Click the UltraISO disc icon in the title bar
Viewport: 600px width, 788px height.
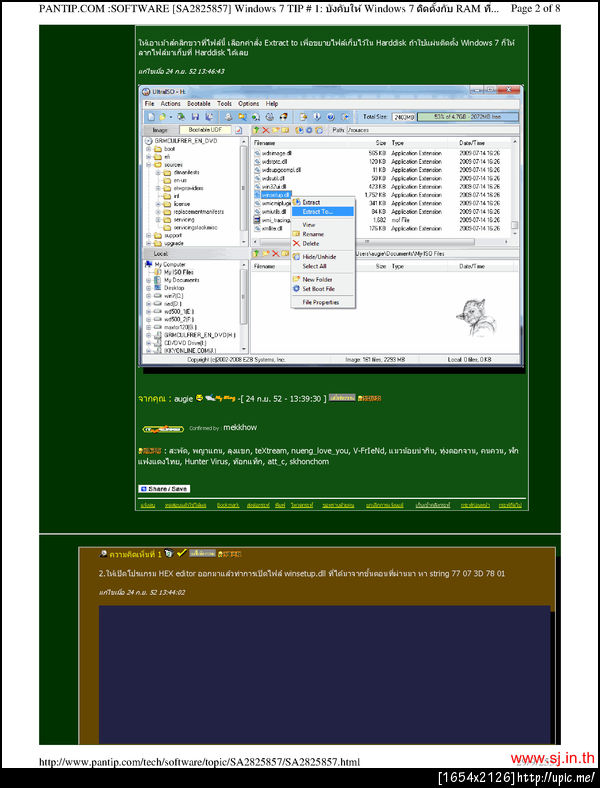146,92
